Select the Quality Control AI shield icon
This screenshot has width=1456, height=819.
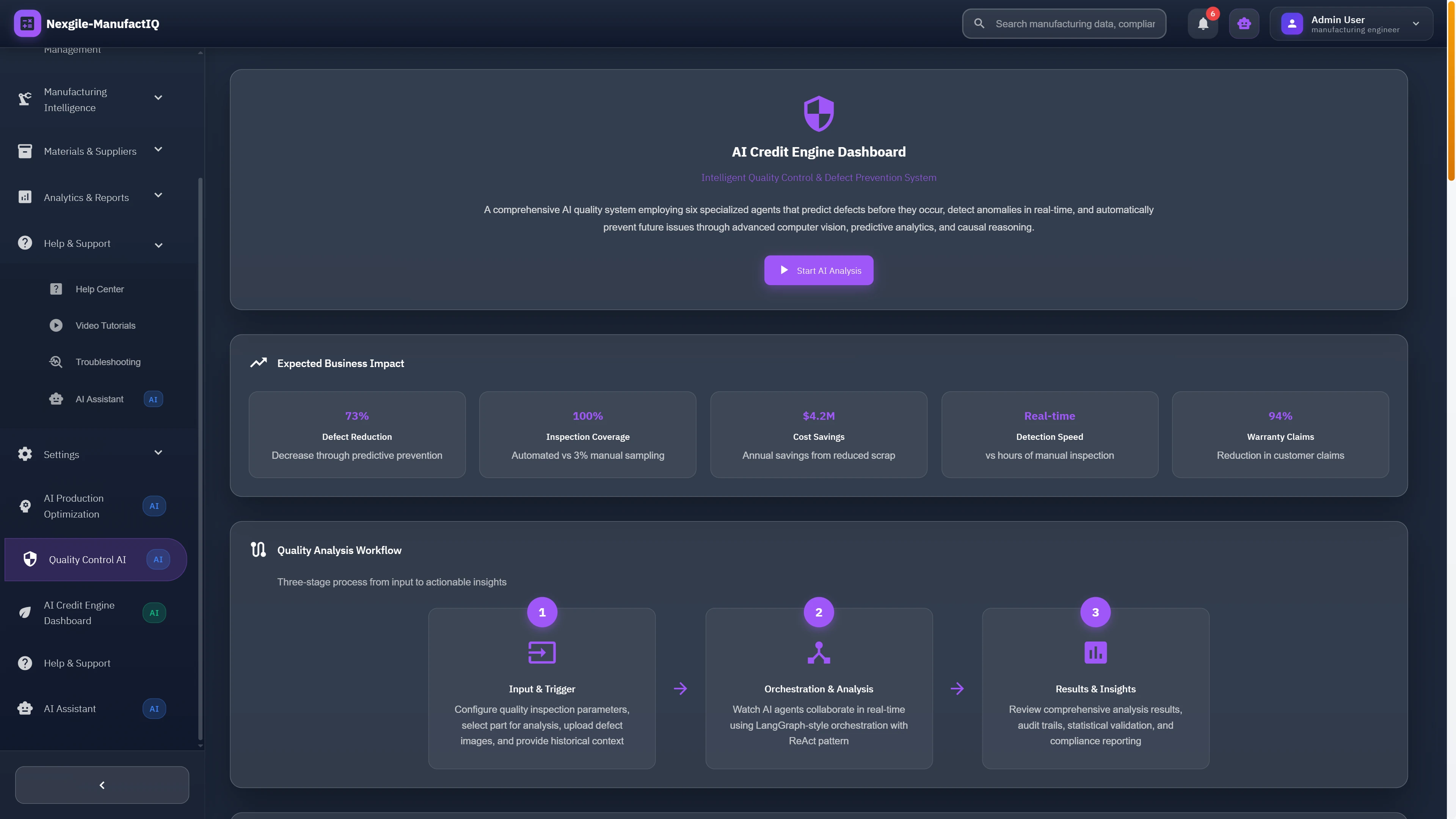[x=30, y=560]
